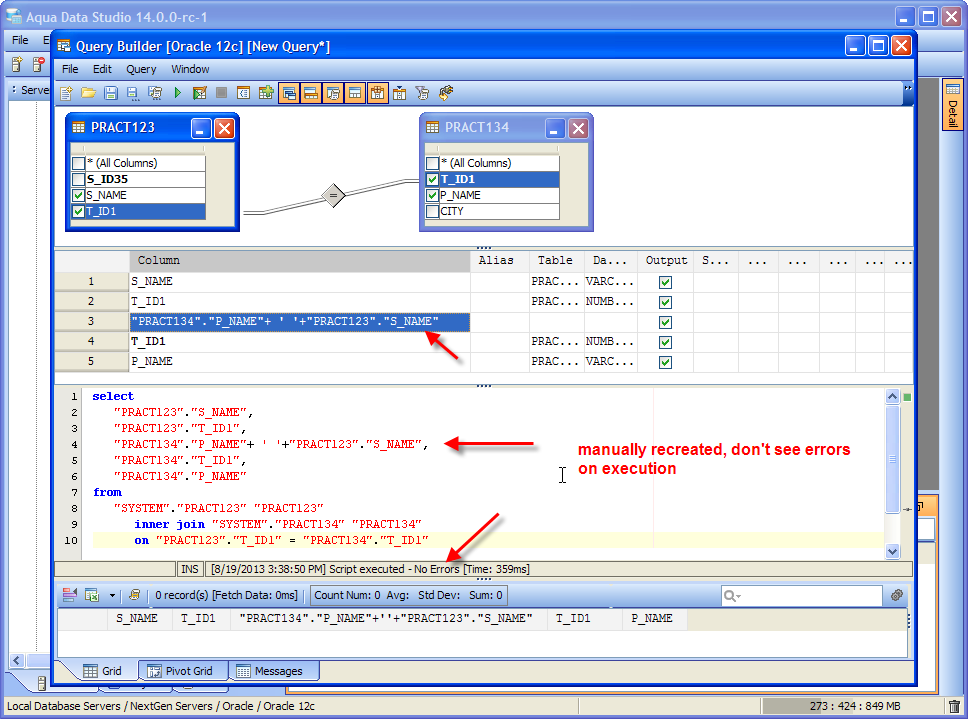Open the search magnifier dropdown in results
Viewport: 968px width, 719px height.
tap(732, 596)
